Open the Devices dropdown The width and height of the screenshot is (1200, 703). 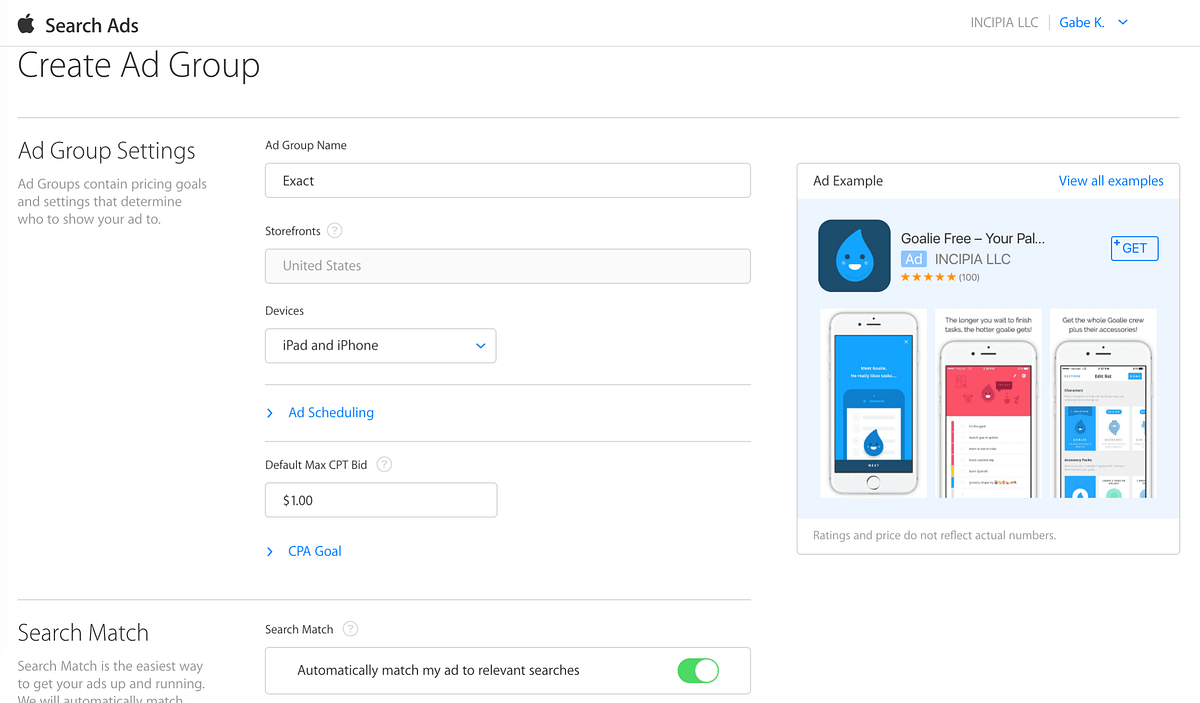tap(380, 345)
